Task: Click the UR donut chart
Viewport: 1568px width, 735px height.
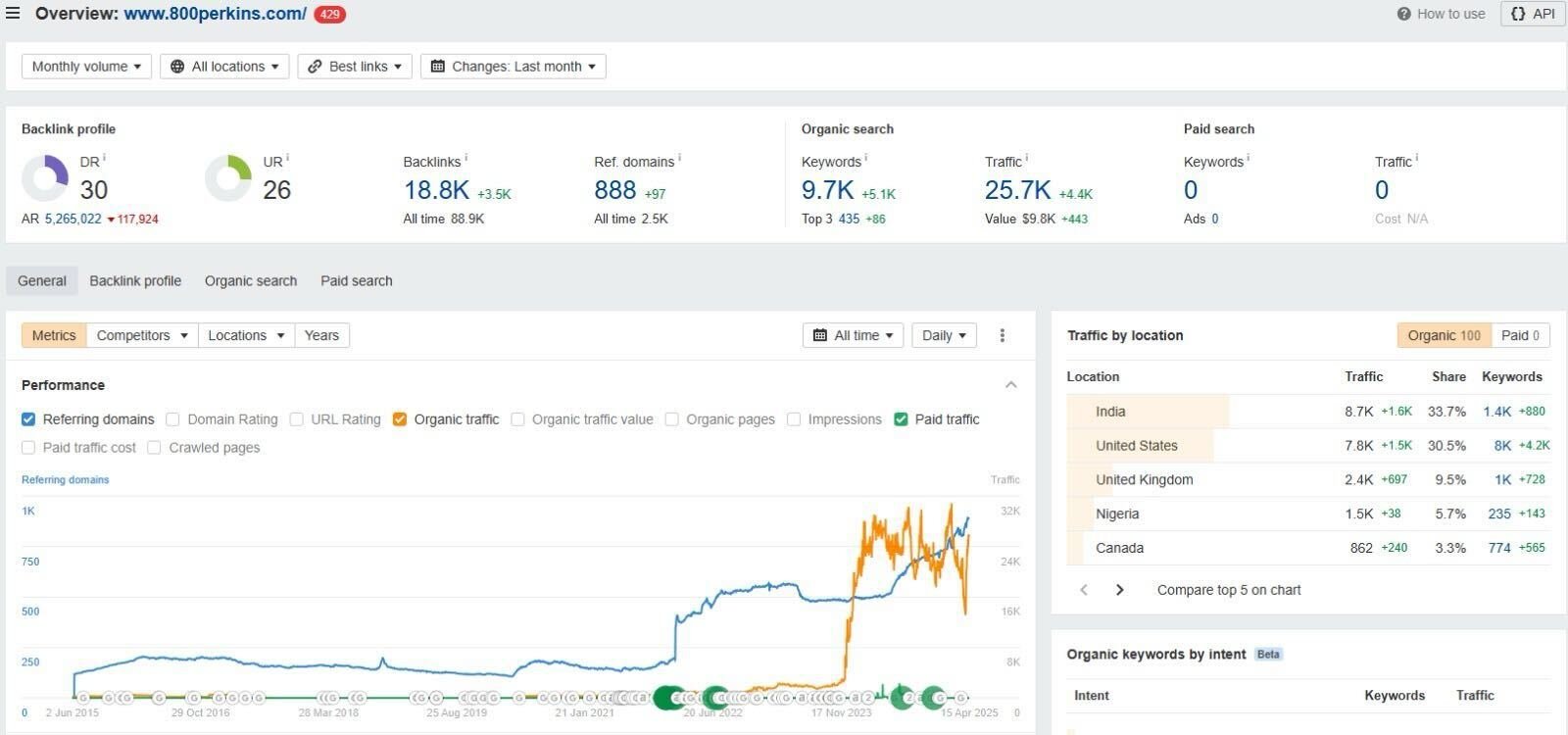Action: tap(228, 178)
